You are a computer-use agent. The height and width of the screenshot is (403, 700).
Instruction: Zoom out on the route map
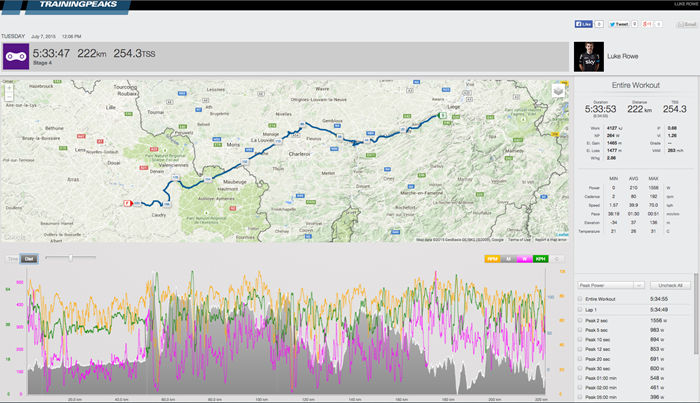pos(8,96)
